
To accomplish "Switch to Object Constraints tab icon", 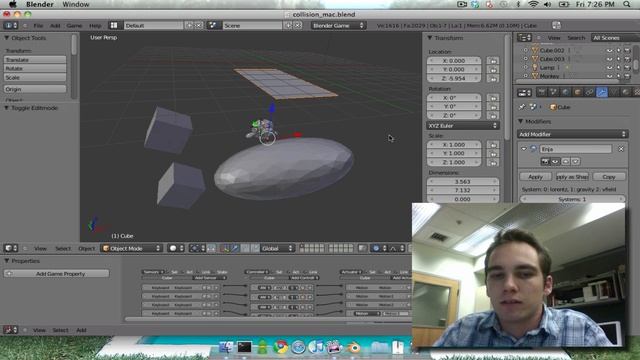I will (589, 92).
